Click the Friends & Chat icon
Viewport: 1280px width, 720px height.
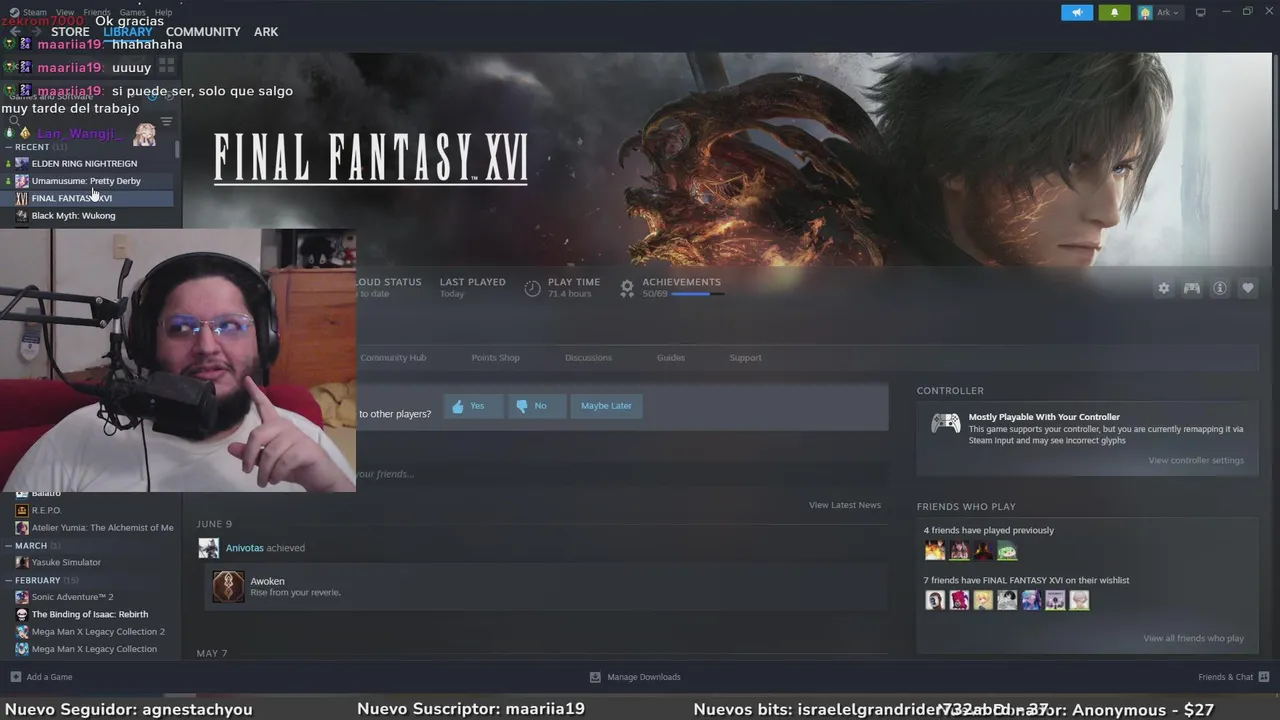click(x=1264, y=677)
